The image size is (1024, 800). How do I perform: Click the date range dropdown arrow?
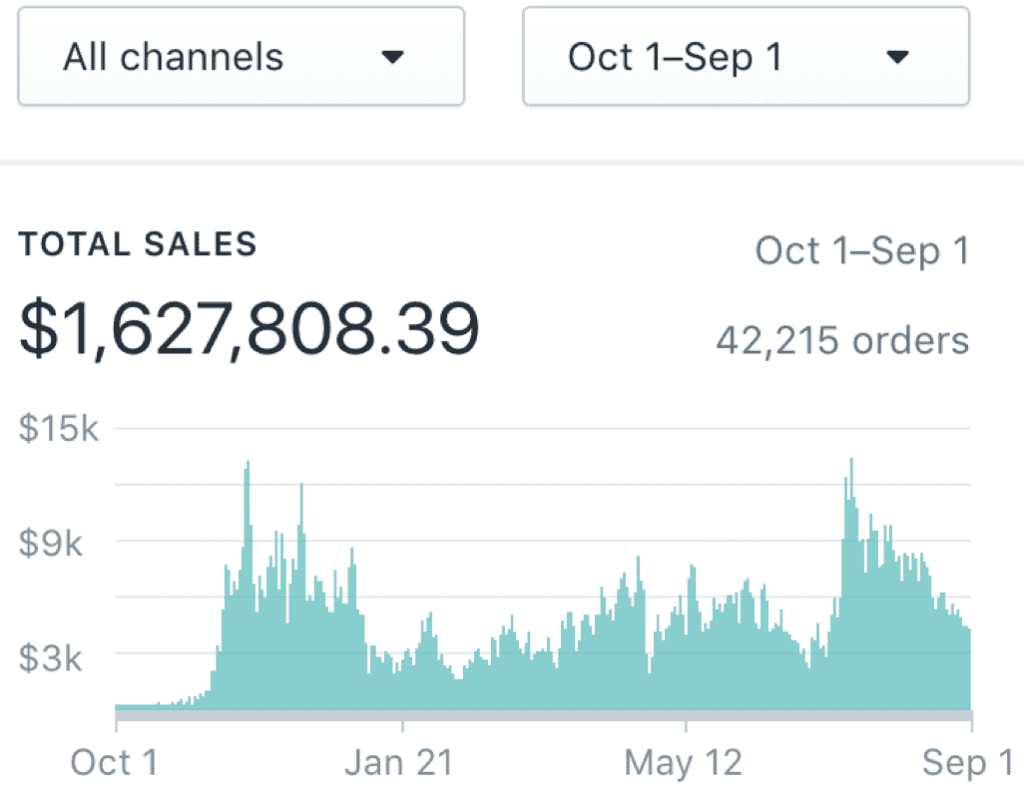(897, 57)
